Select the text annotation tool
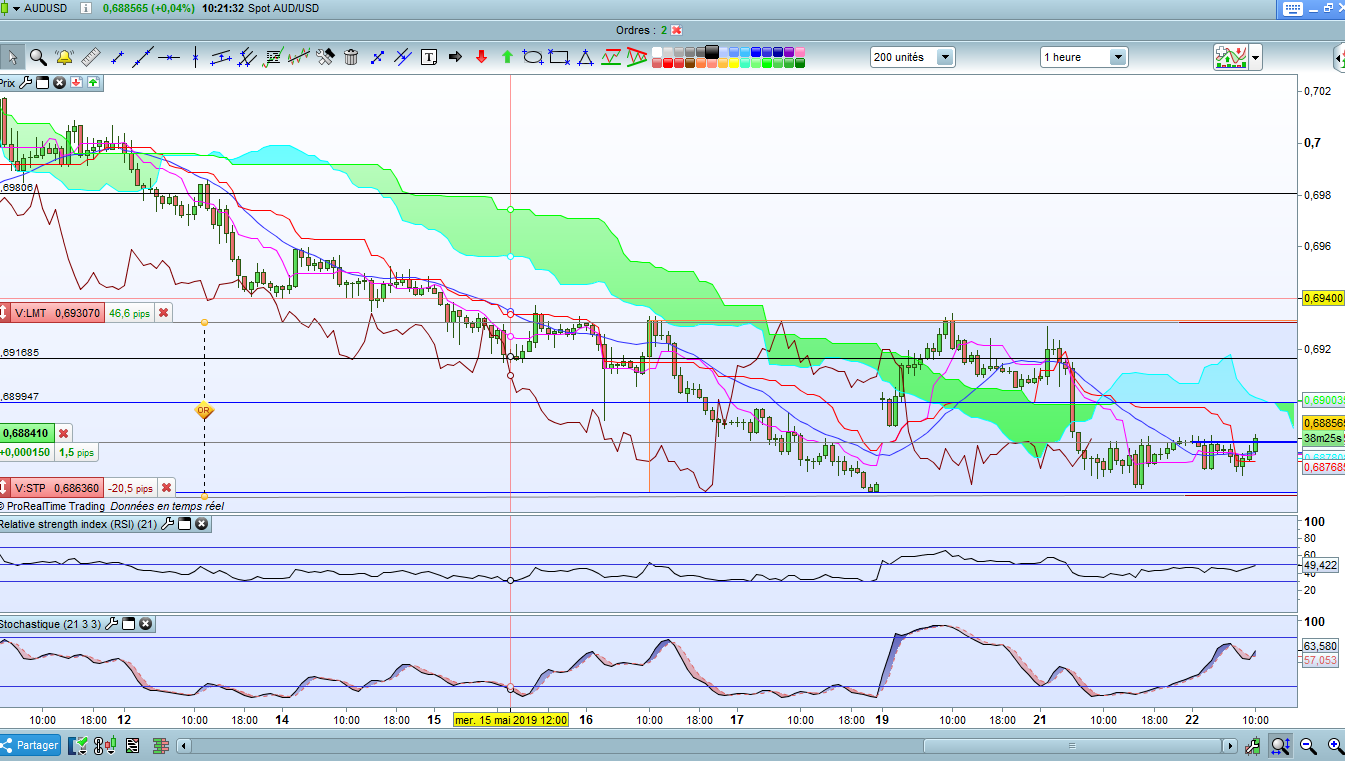 click(x=430, y=57)
